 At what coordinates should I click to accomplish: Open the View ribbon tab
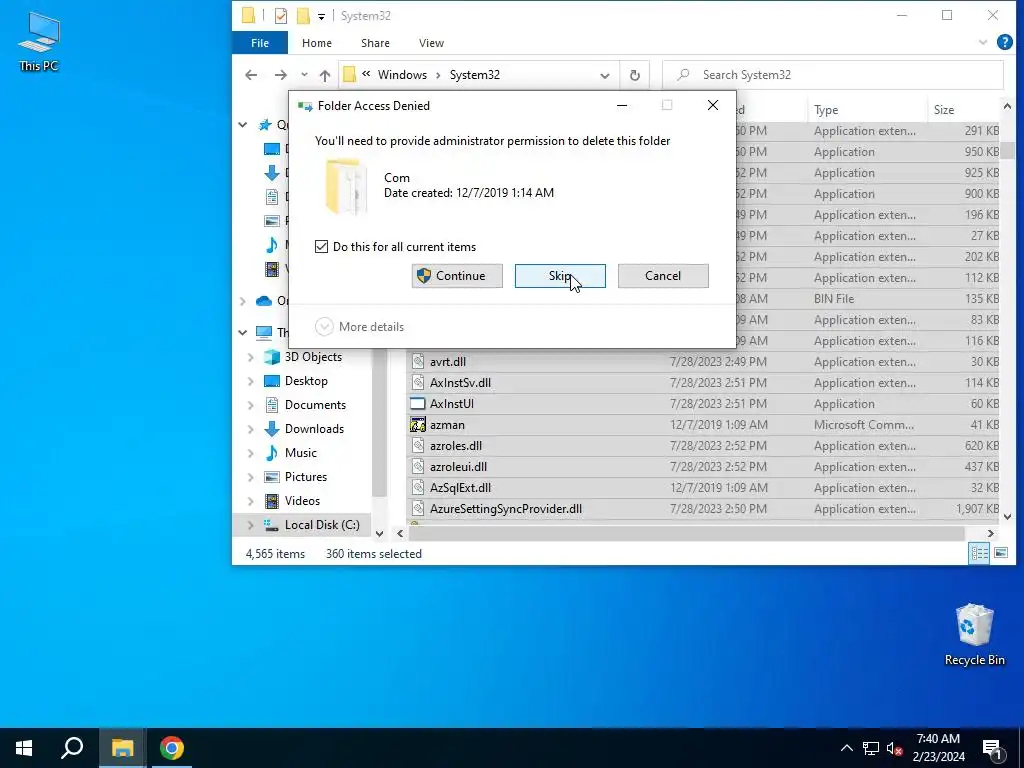pyautogui.click(x=431, y=43)
